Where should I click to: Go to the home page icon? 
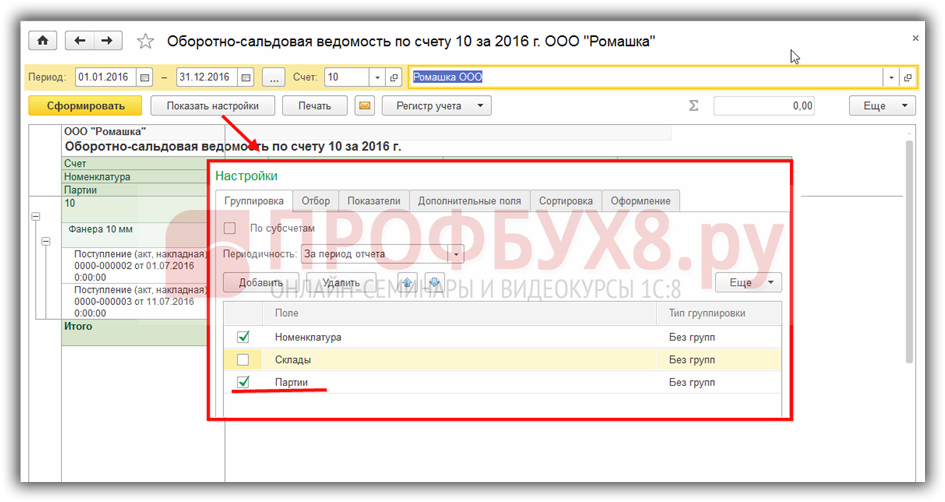click(43, 41)
